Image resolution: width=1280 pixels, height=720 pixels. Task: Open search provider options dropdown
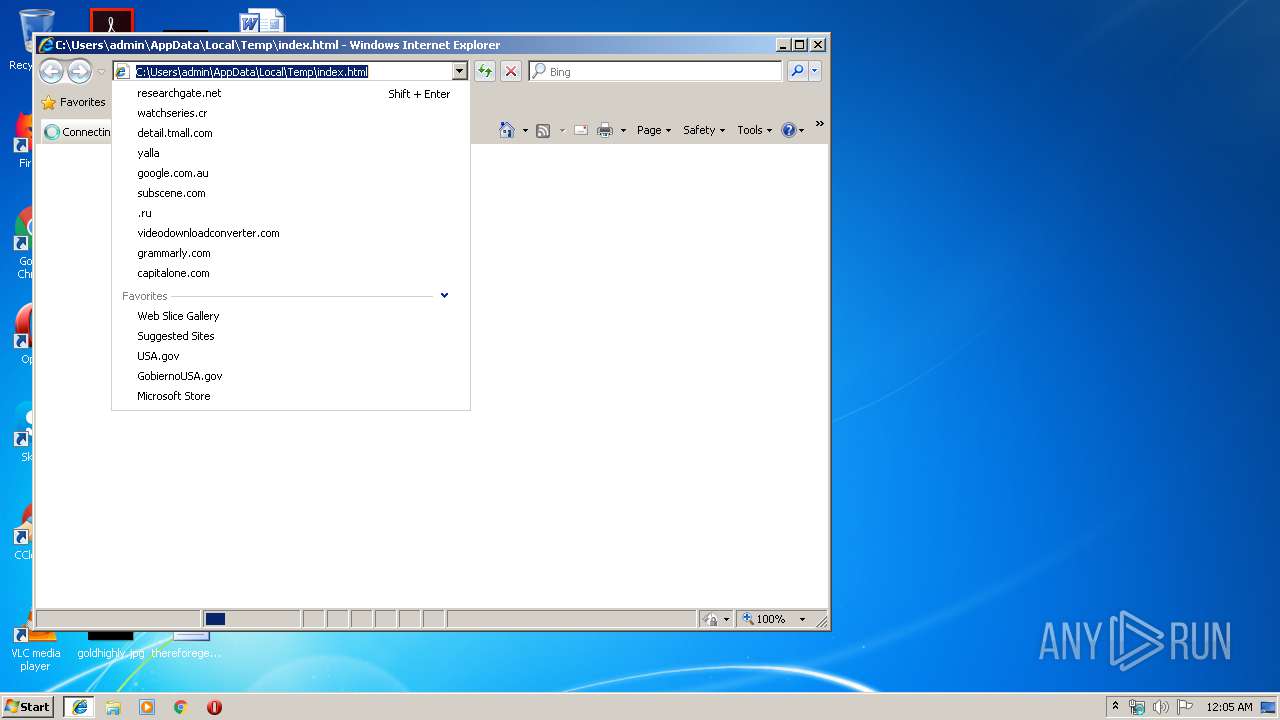coord(815,71)
